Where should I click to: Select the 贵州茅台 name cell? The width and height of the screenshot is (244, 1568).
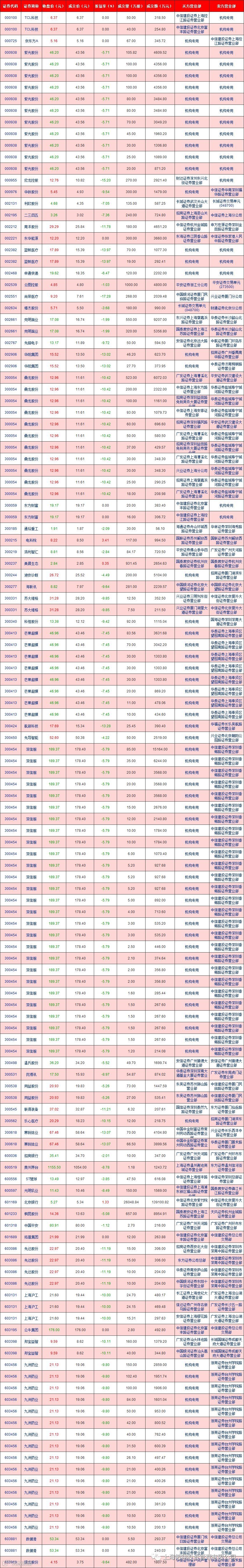32,1167
